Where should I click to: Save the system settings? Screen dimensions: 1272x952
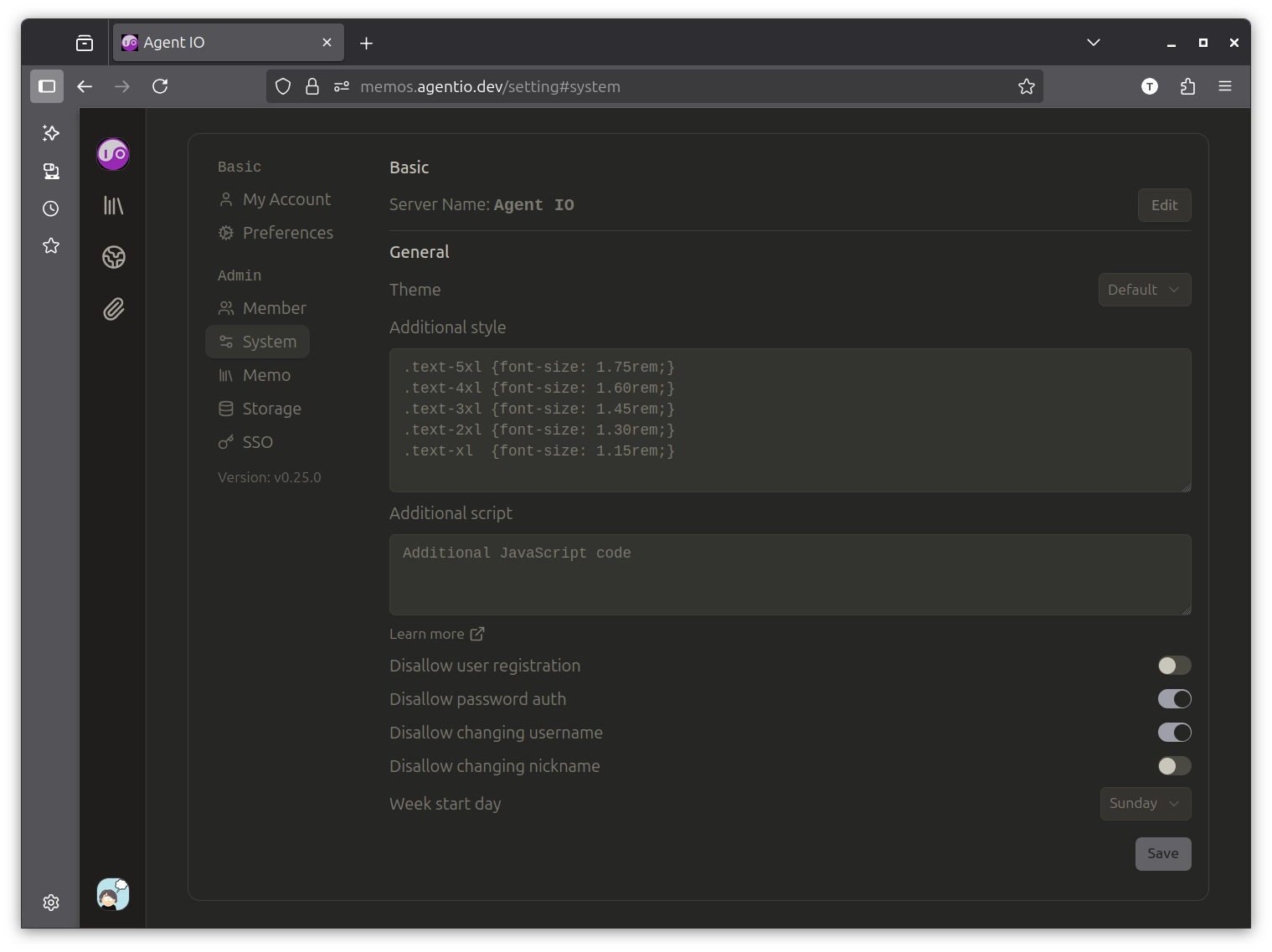1163,854
